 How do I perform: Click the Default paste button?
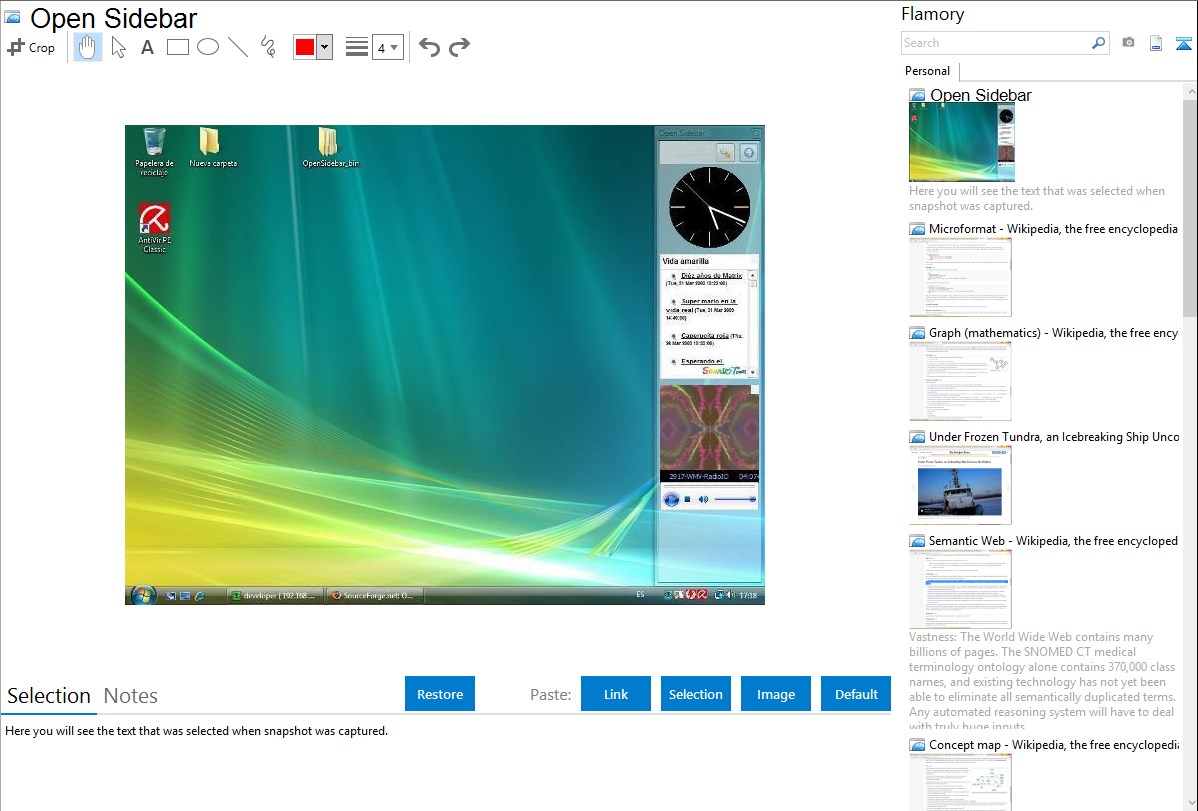(x=856, y=694)
